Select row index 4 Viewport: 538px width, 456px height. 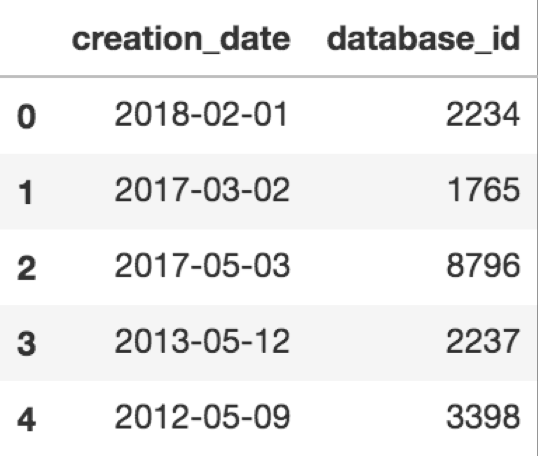click(x=26, y=419)
